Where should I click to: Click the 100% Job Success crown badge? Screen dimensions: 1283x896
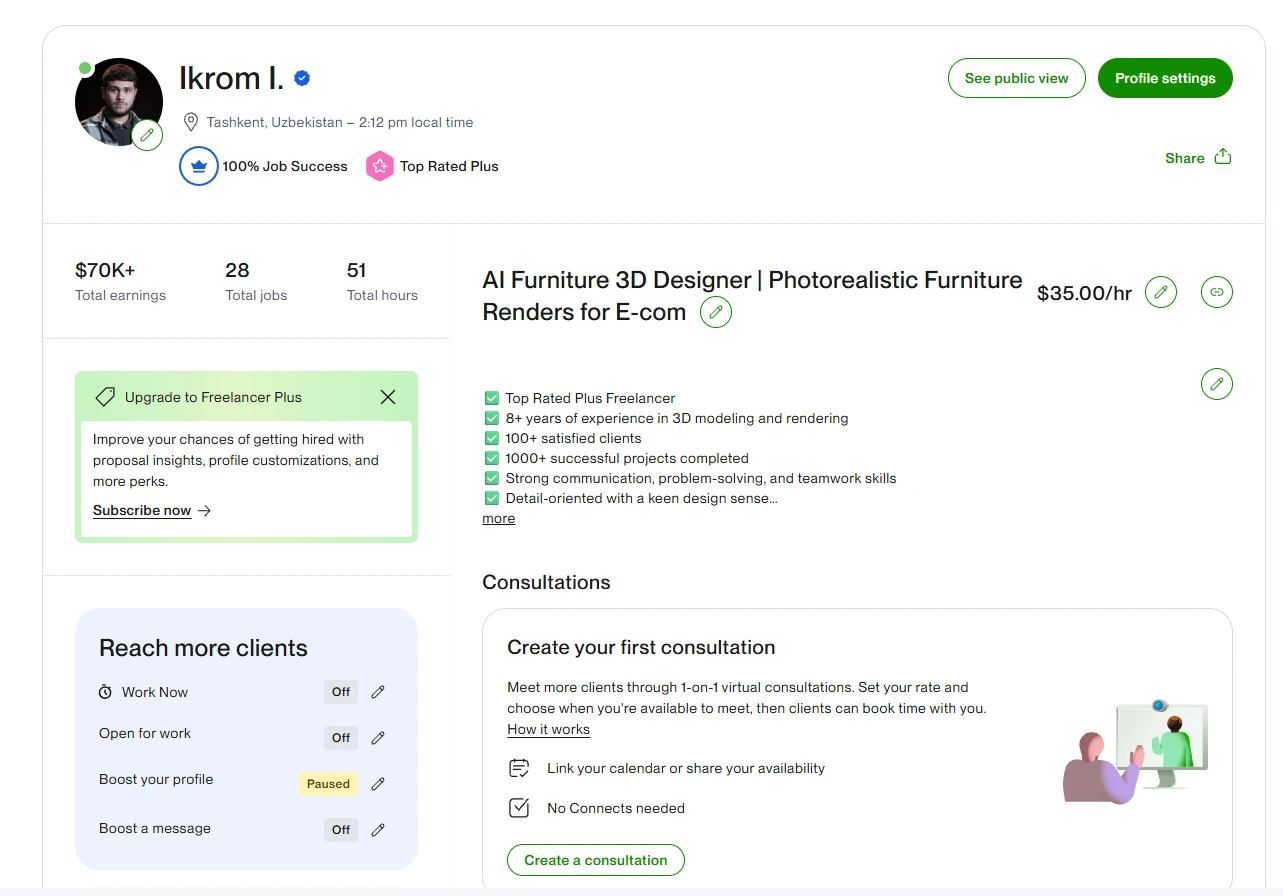(199, 166)
